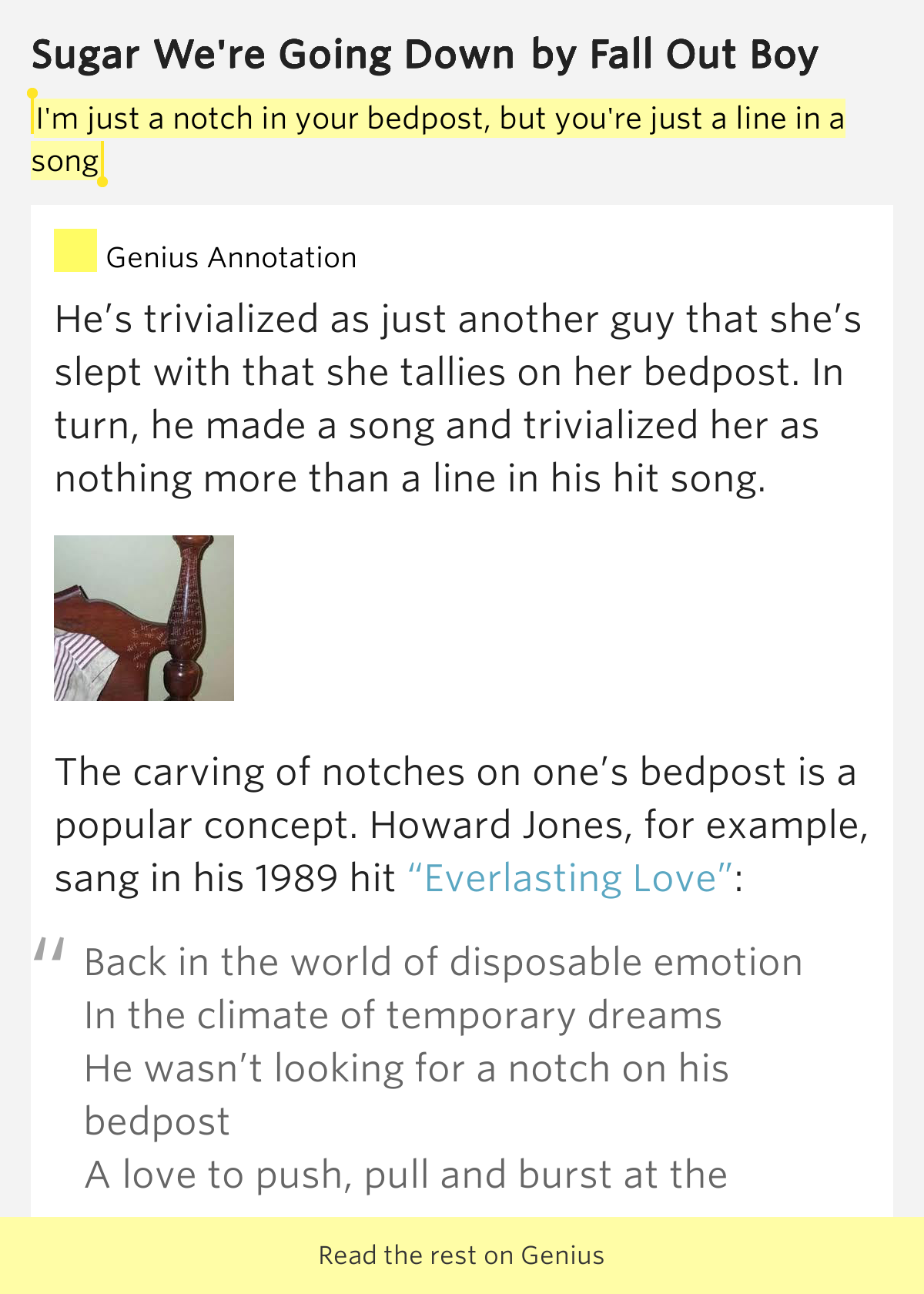
Task: Click "Fall Out Boy" in the heading
Action: click(x=704, y=55)
